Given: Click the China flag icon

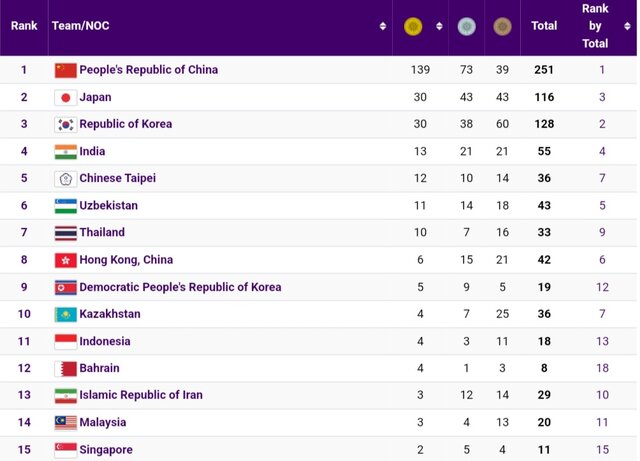Looking at the screenshot, I should click(x=65, y=70).
